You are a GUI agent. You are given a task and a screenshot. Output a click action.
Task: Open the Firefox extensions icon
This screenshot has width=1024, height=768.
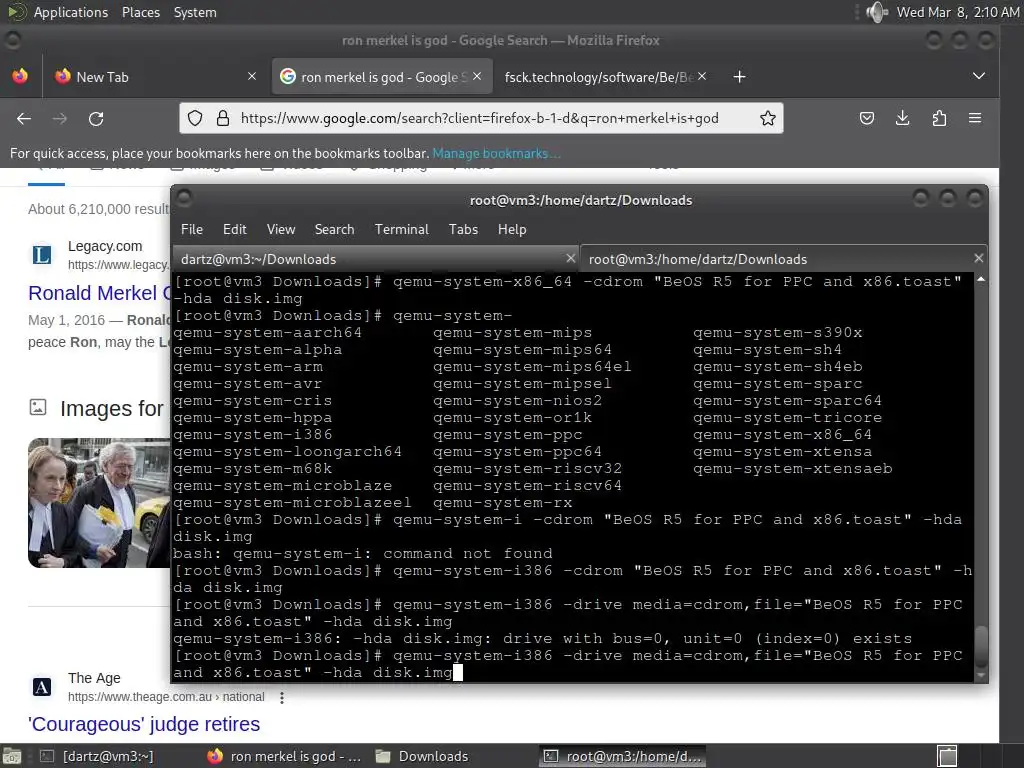click(x=939, y=118)
